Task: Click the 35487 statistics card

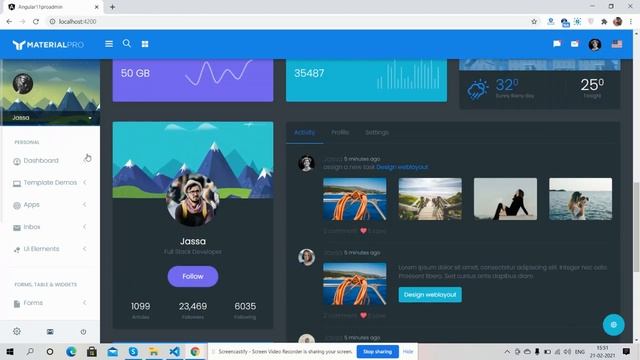Action: (367, 80)
